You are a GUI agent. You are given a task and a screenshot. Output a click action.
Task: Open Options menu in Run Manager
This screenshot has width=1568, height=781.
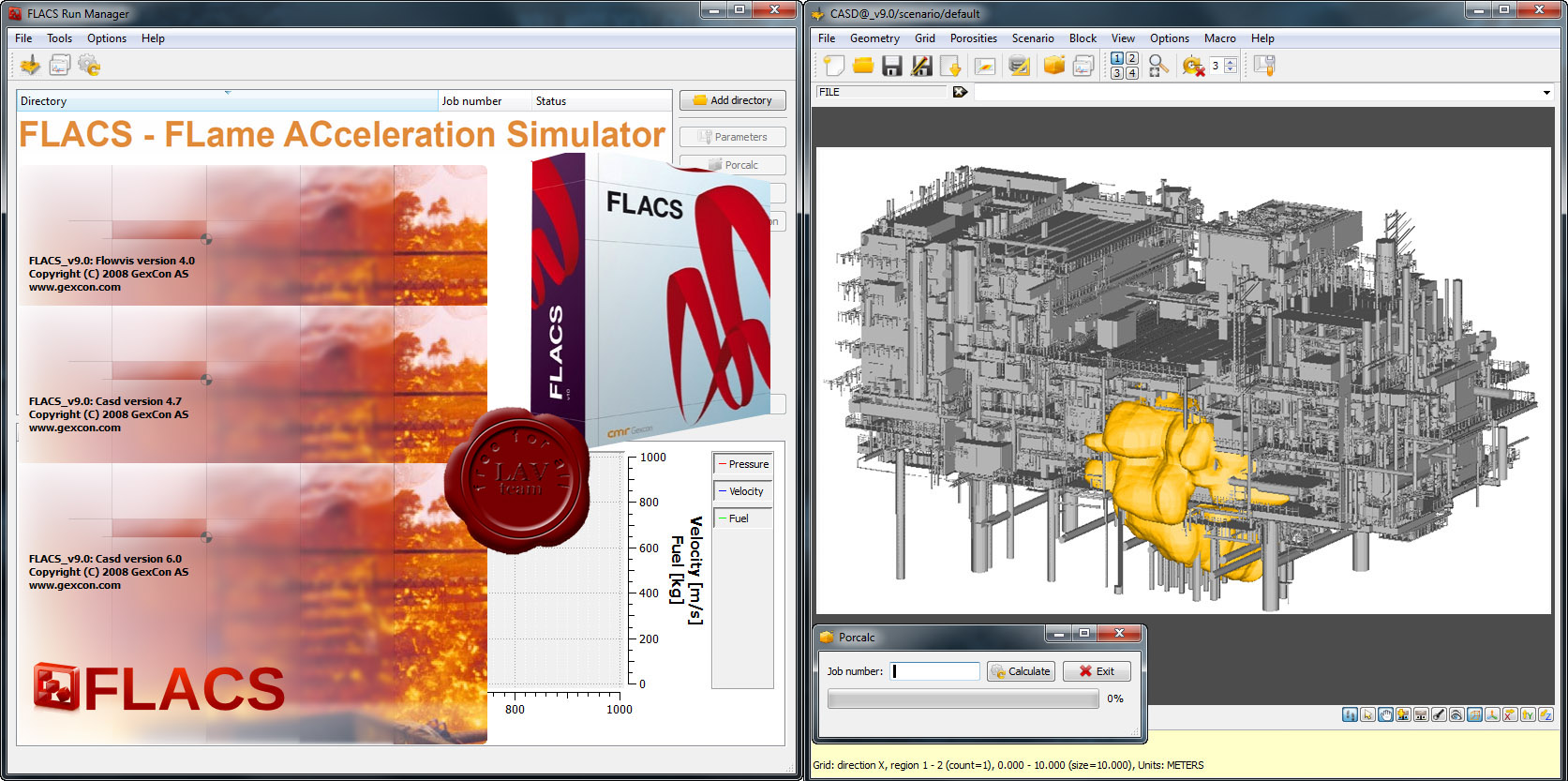[107, 38]
